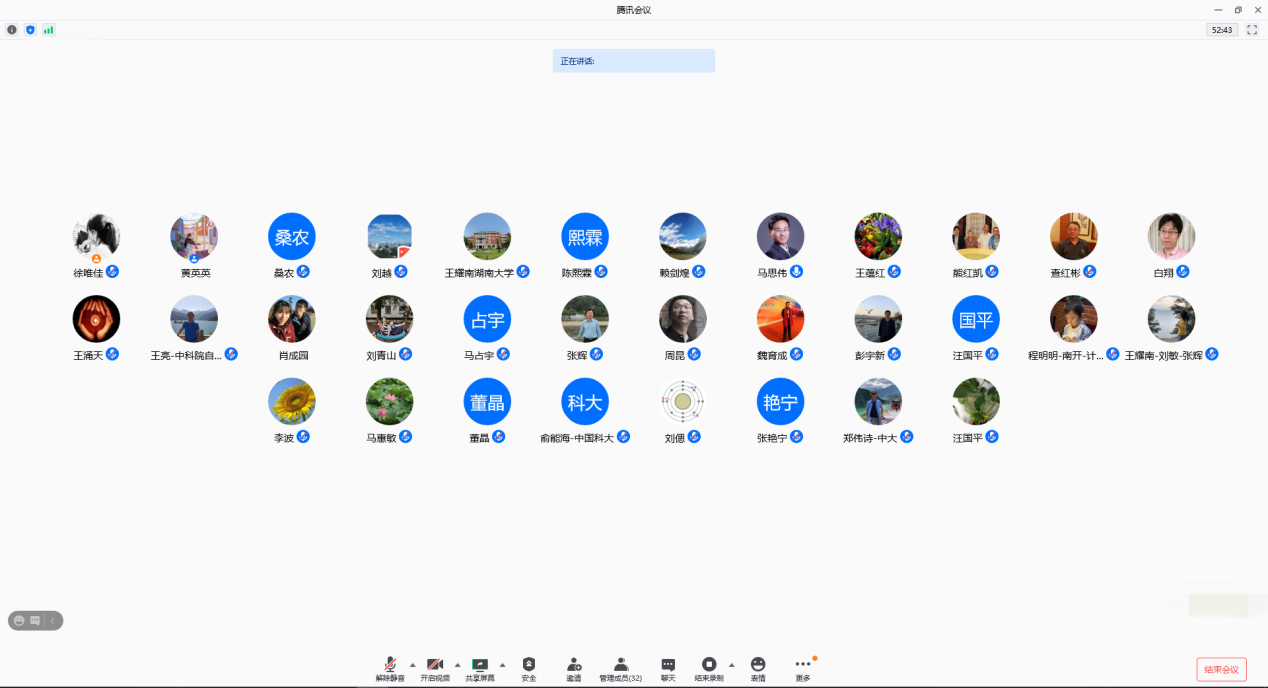Click mic icon beside 王耀南湖南大学
This screenshot has height=688, width=1268.
pyautogui.click(x=523, y=272)
